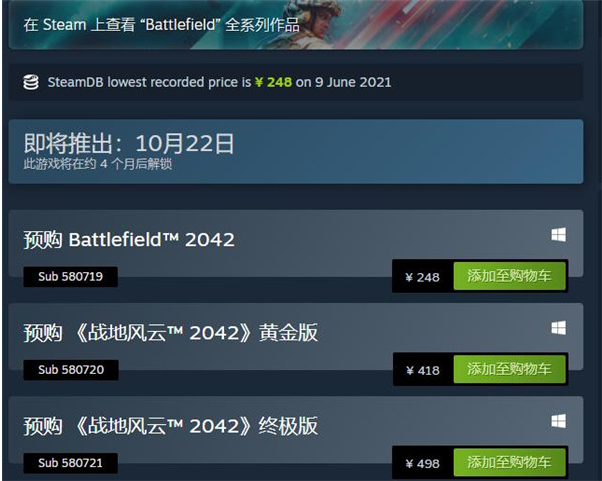Add the 终极版 Ultimate edition to cart
The height and width of the screenshot is (481, 602).
tap(509, 463)
